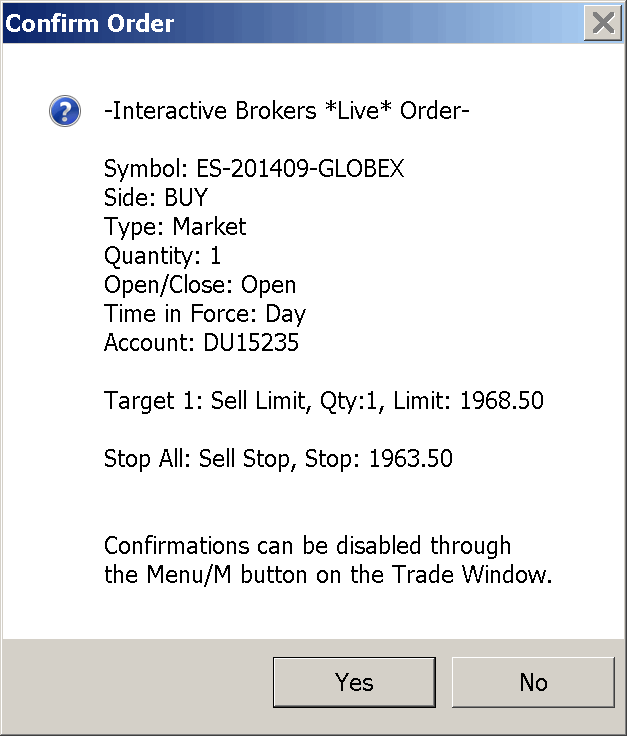Click the Confirm Order title bar text
Screen dimensions: 627x736
(90, 23)
